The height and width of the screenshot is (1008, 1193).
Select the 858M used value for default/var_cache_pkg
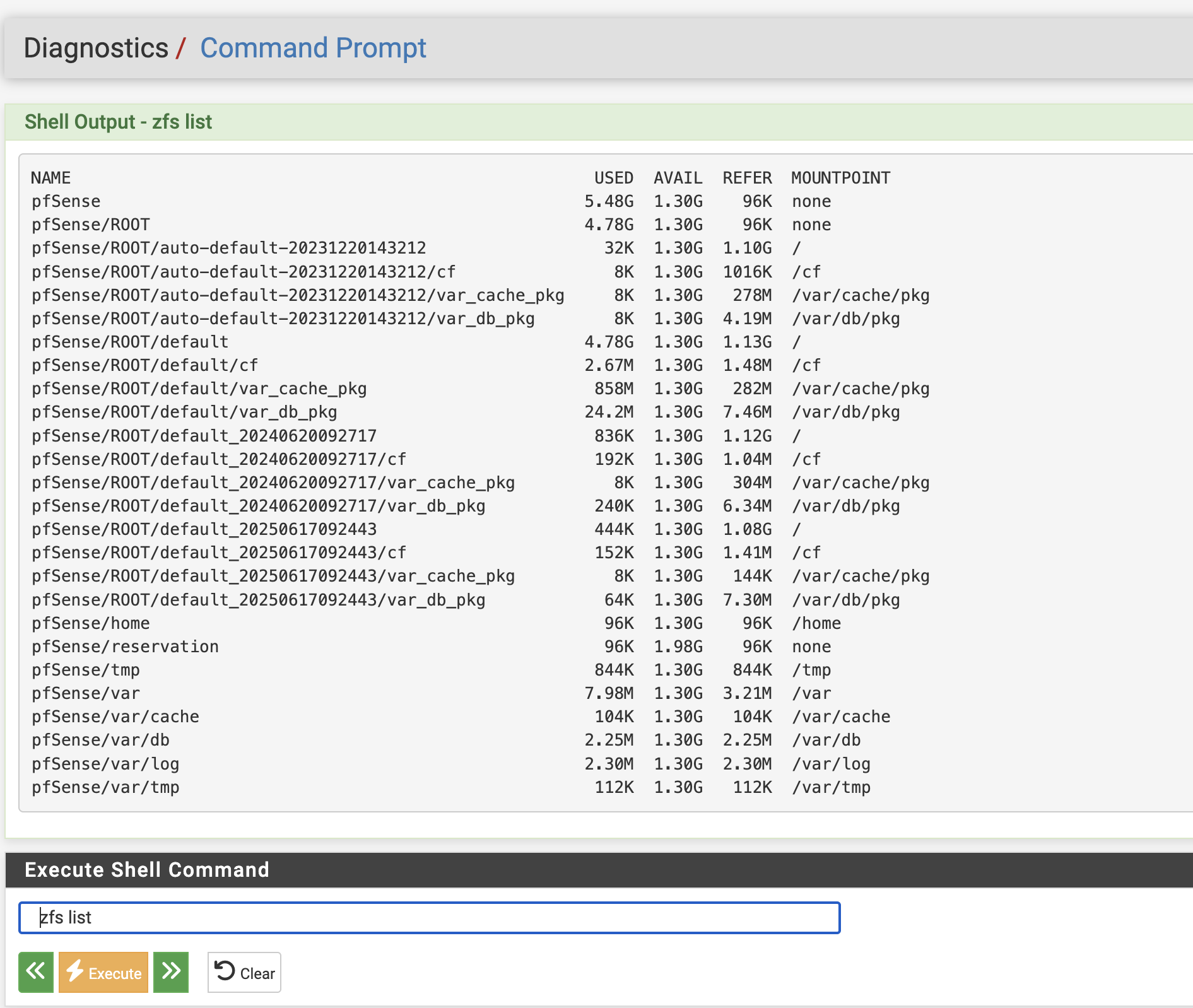coord(614,389)
